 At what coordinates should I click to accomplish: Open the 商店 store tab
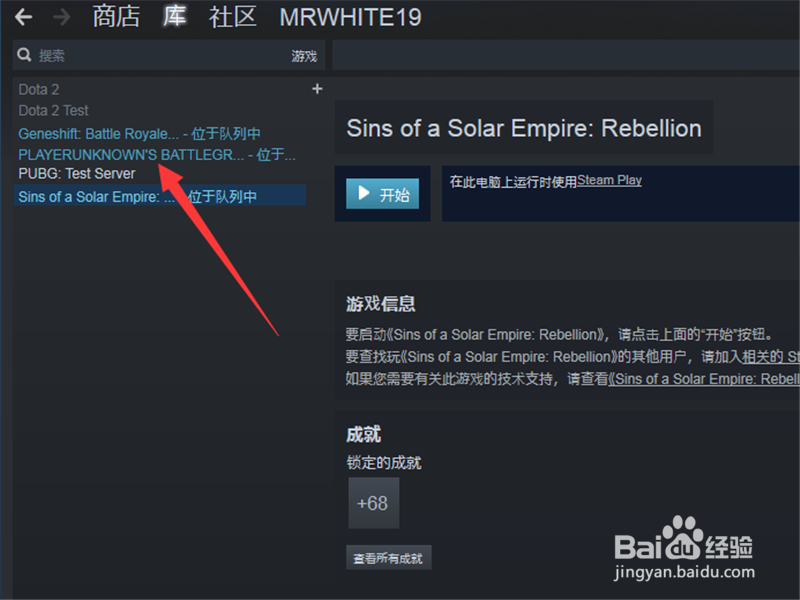coord(116,17)
